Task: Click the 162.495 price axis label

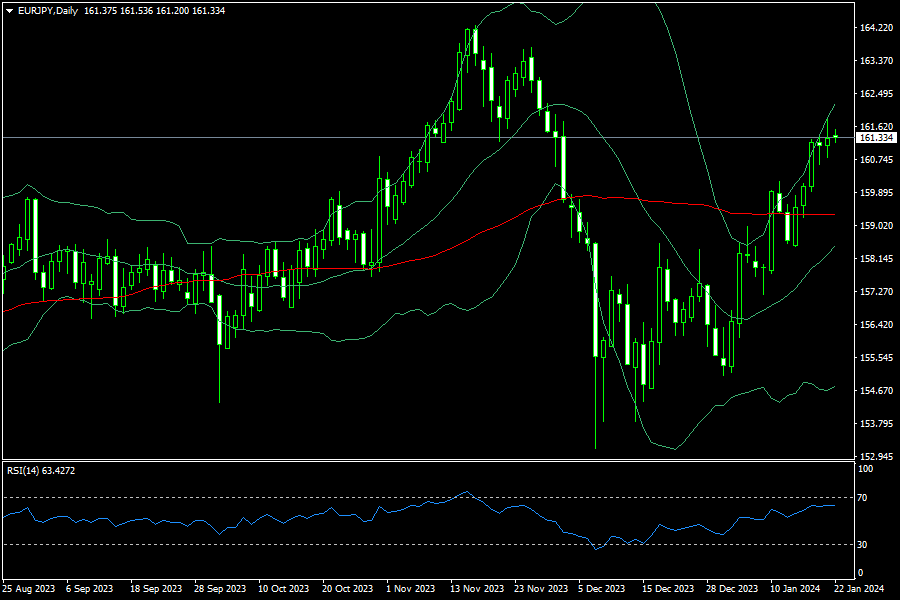Action: pyautogui.click(x=876, y=94)
